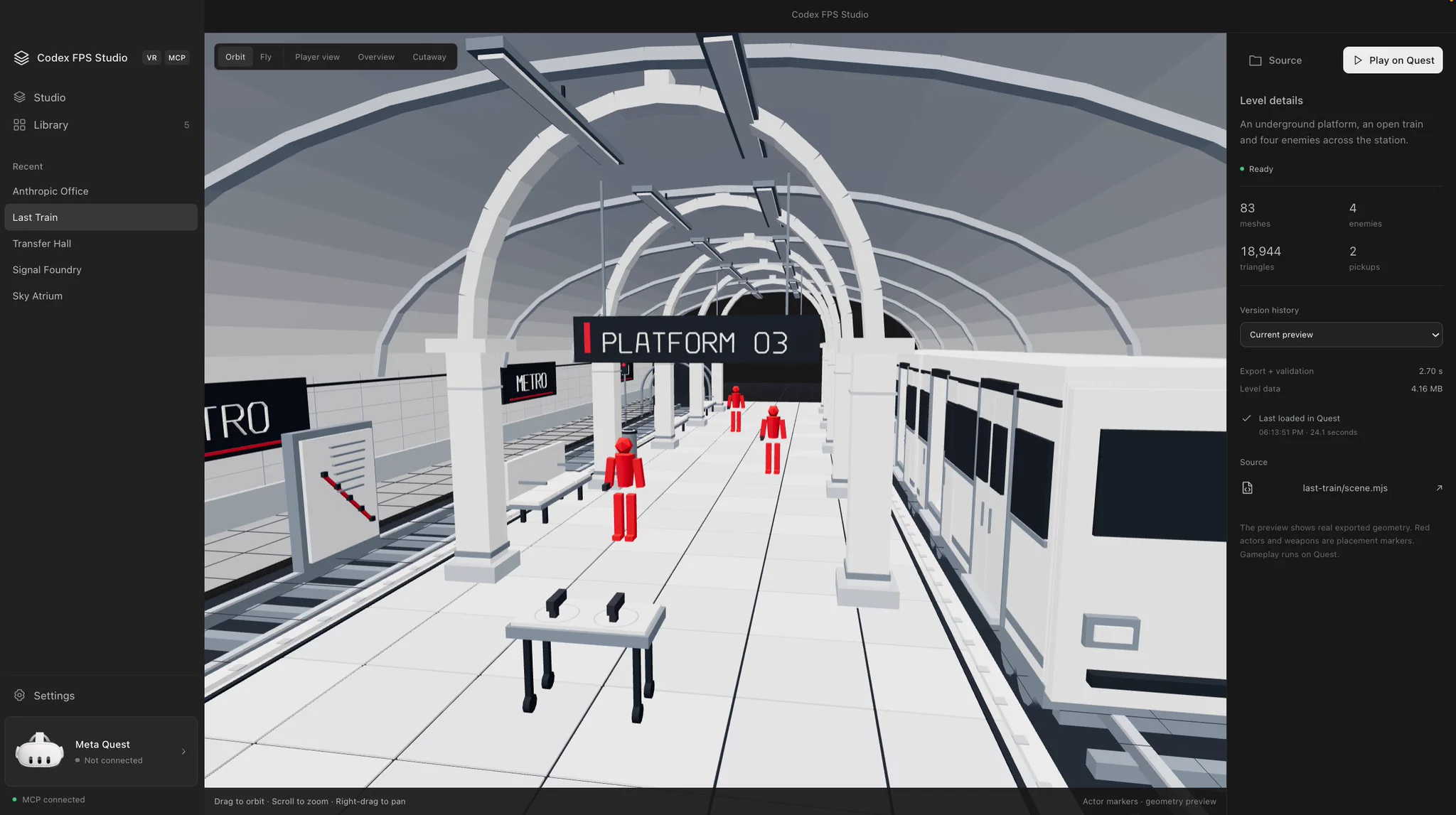This screenshot has width=1456, height=815.
Task: Click the MCP connected status text
Action: coord(53,800)
